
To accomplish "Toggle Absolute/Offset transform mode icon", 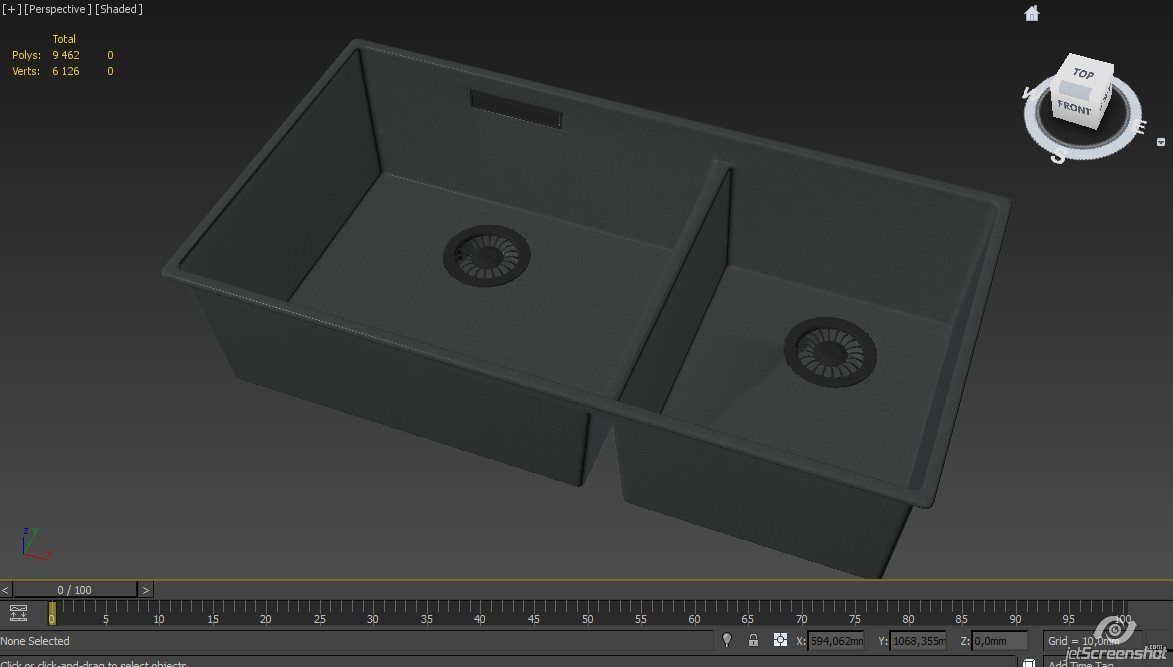I will (x=780, y=640).
